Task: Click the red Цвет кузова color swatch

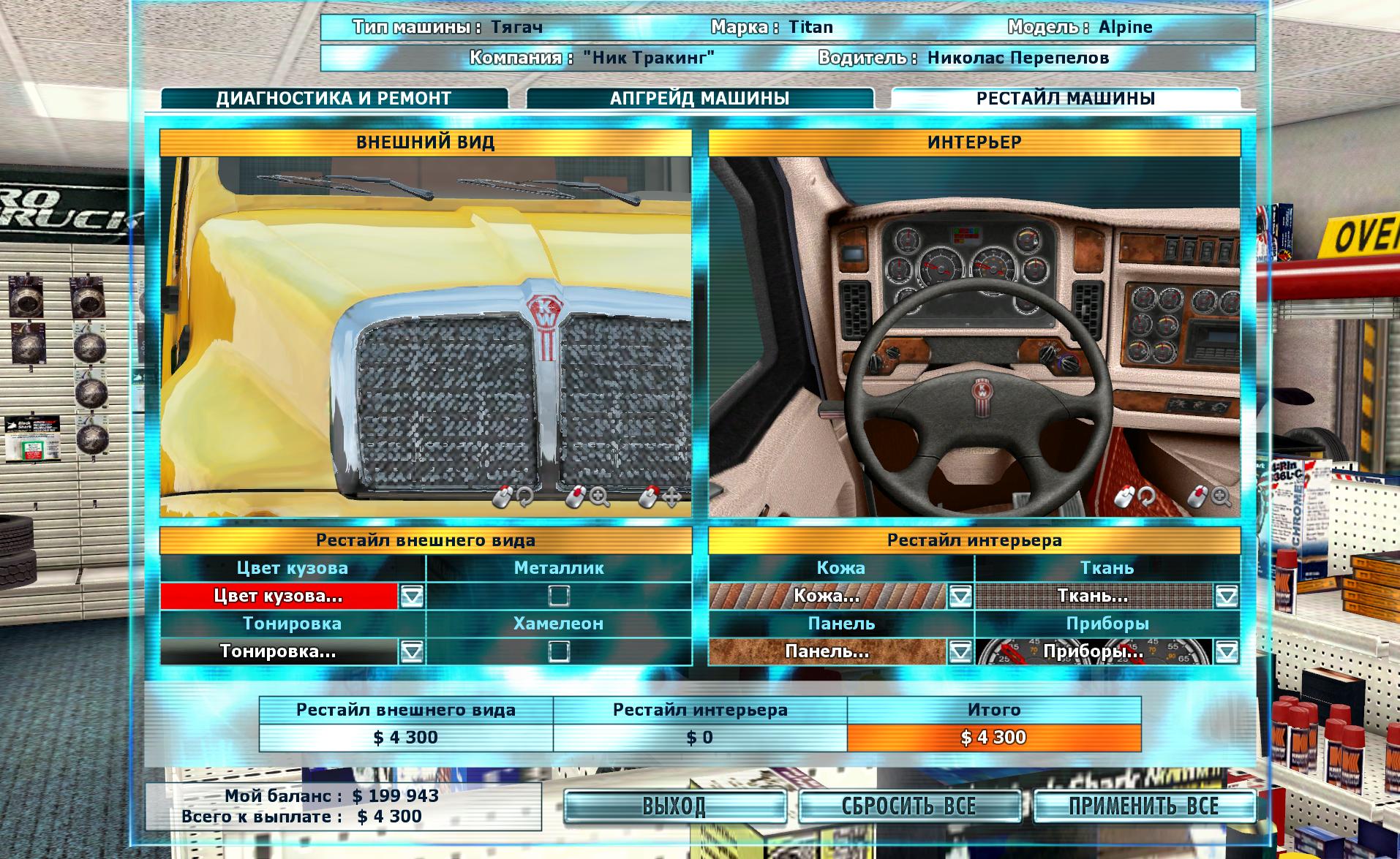Action: pos(279,597)
